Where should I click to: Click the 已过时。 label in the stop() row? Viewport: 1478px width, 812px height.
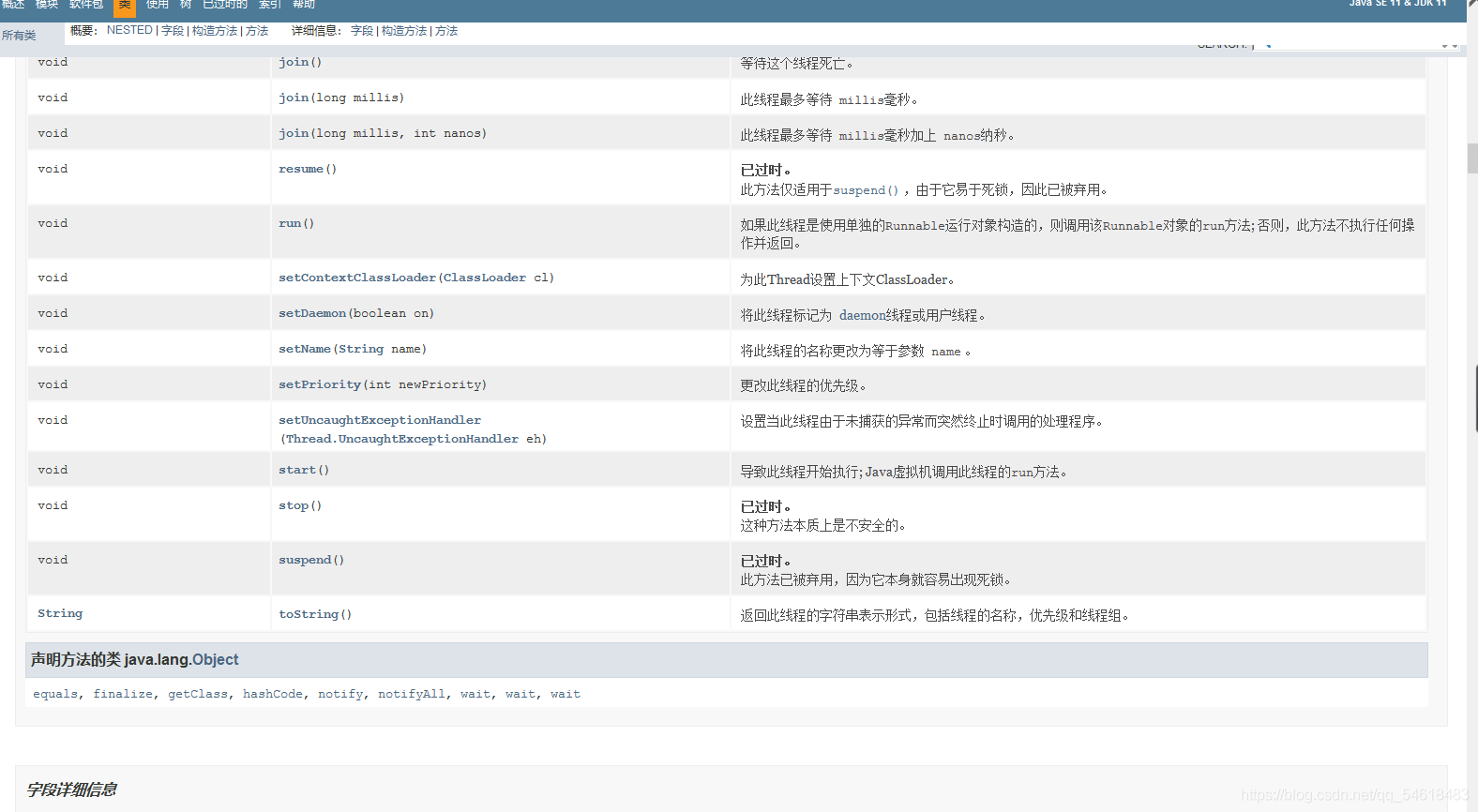point(766,506)
